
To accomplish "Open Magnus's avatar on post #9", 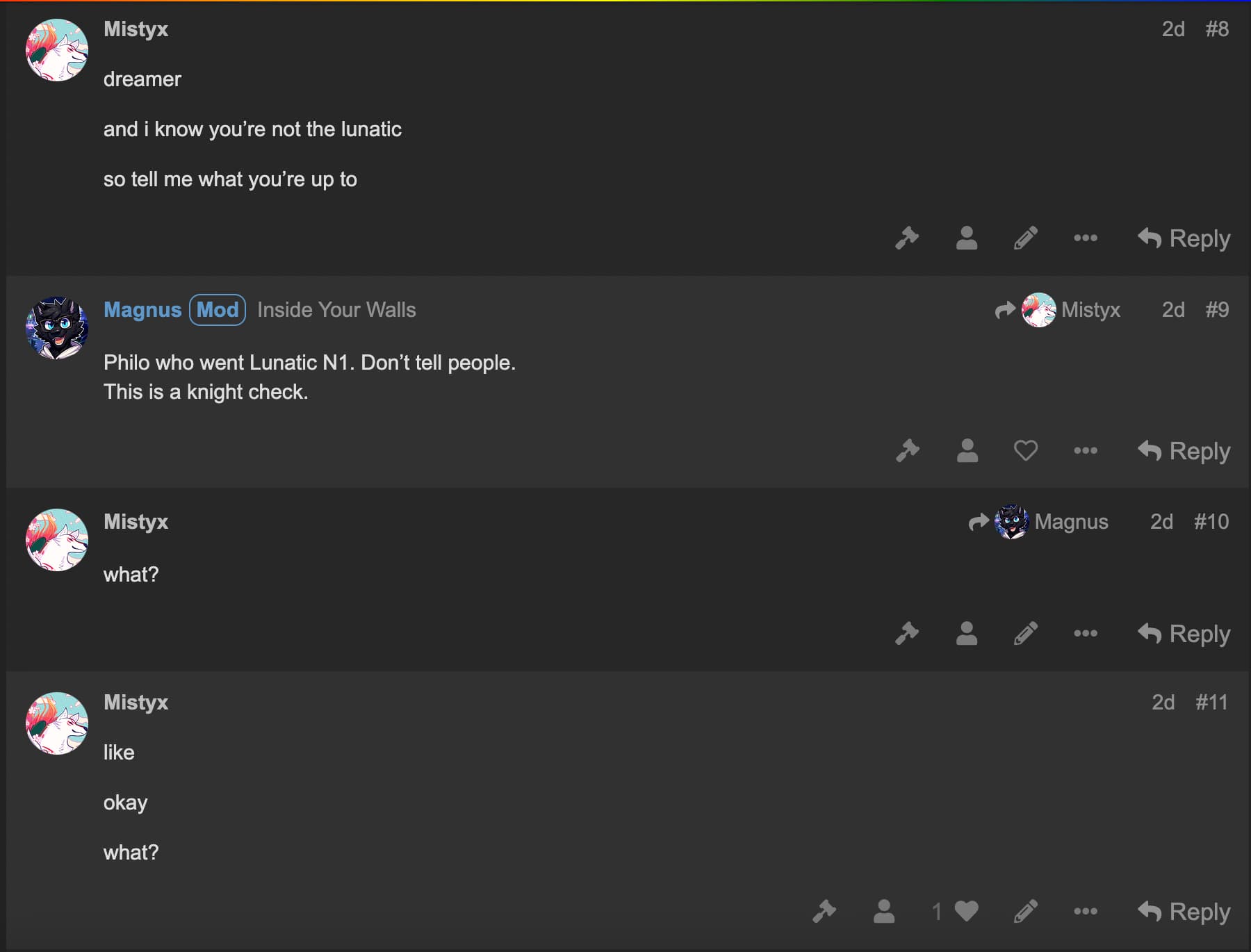I will point(57,328).
